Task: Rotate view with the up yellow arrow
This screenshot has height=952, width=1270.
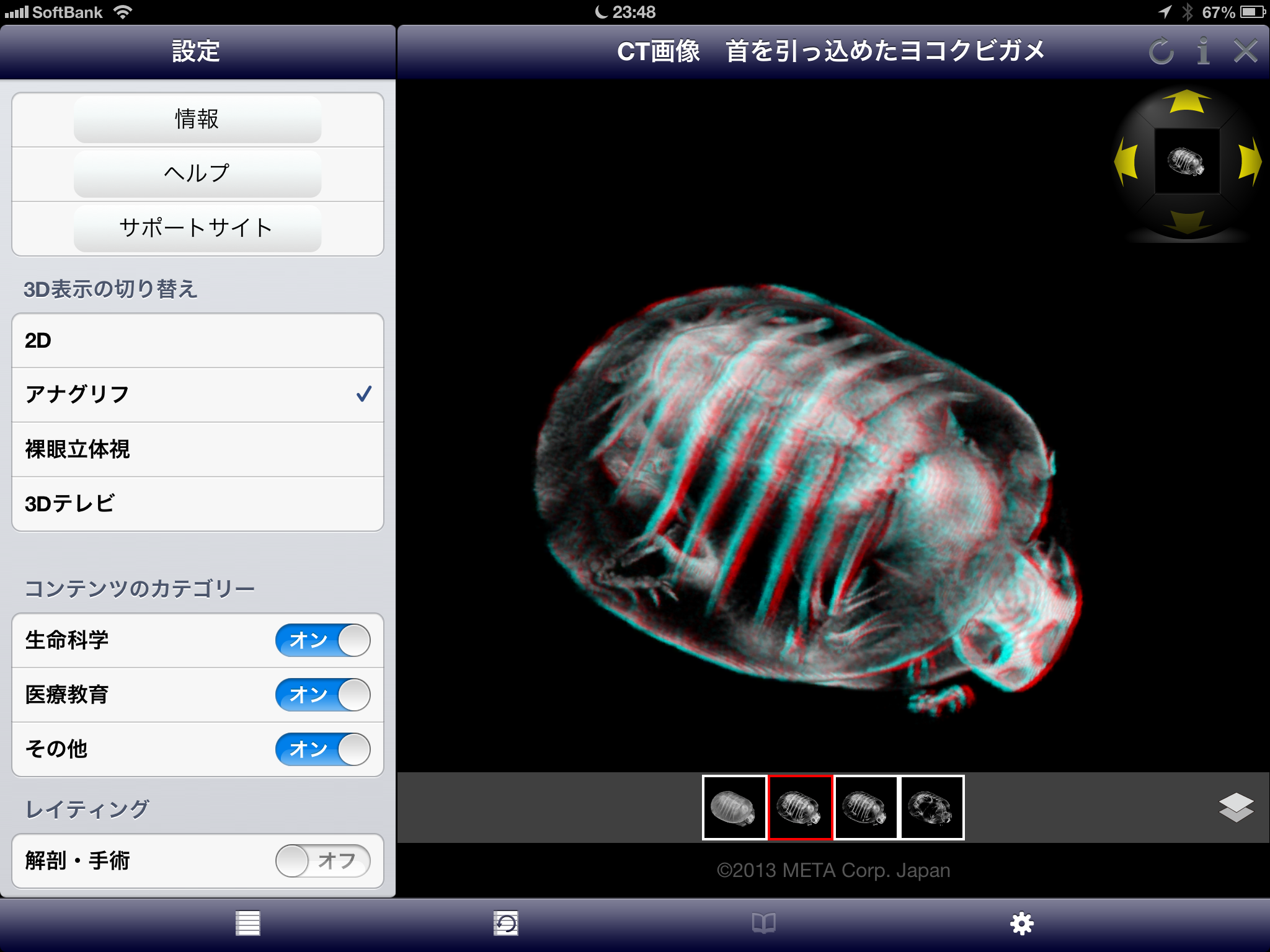Action: [1186, 102]
